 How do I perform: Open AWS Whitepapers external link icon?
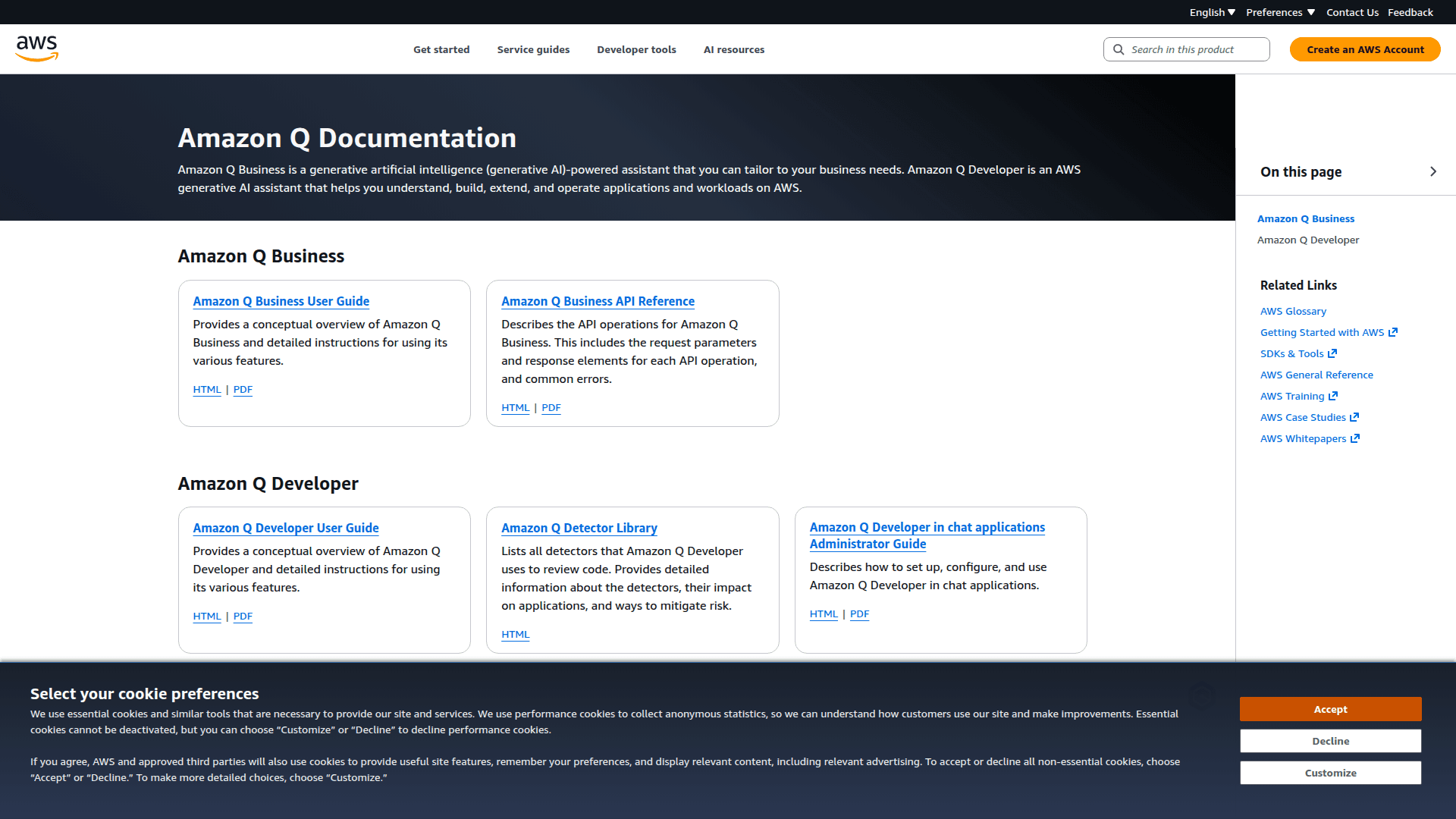pos(1355,438)
